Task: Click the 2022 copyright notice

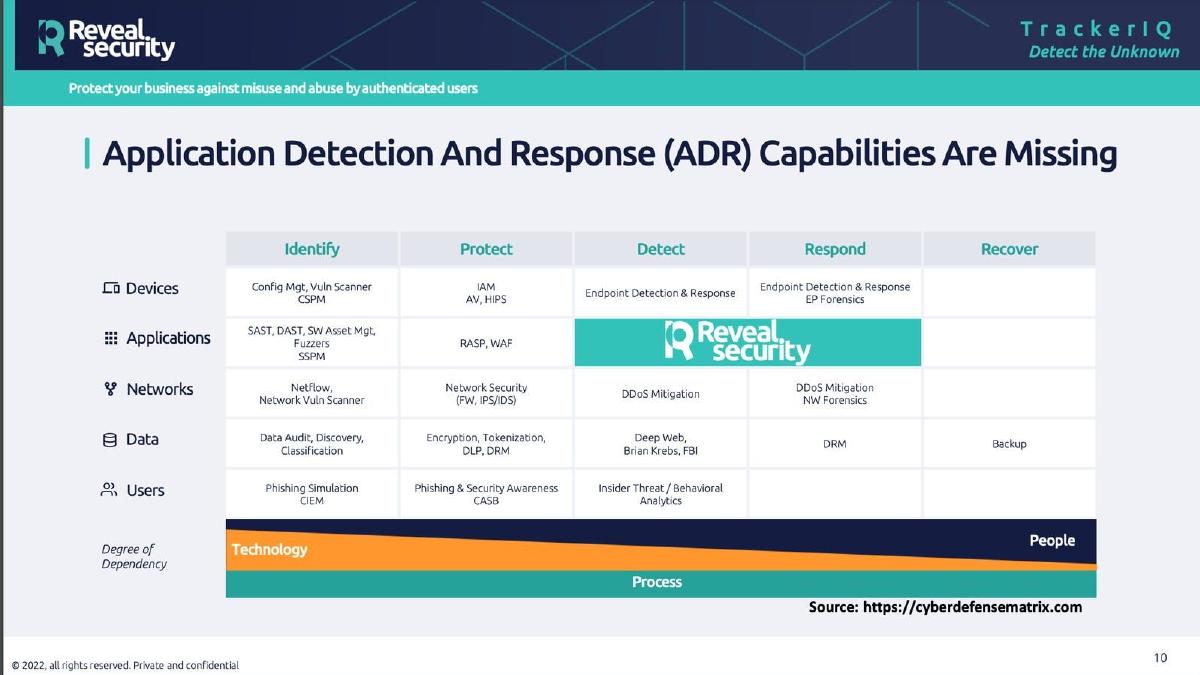Action: 125,665
